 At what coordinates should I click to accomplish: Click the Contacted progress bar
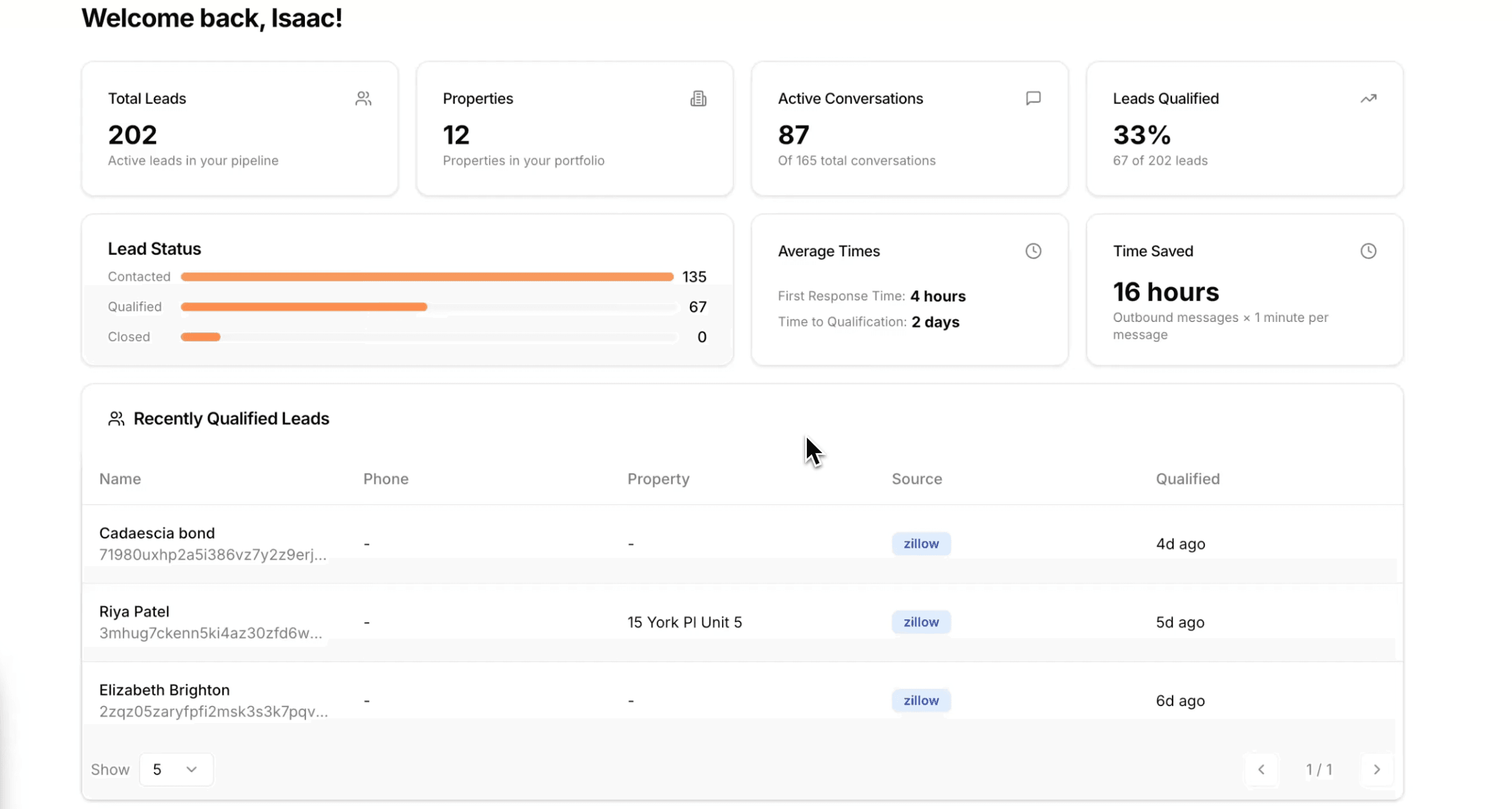(427, 277)
